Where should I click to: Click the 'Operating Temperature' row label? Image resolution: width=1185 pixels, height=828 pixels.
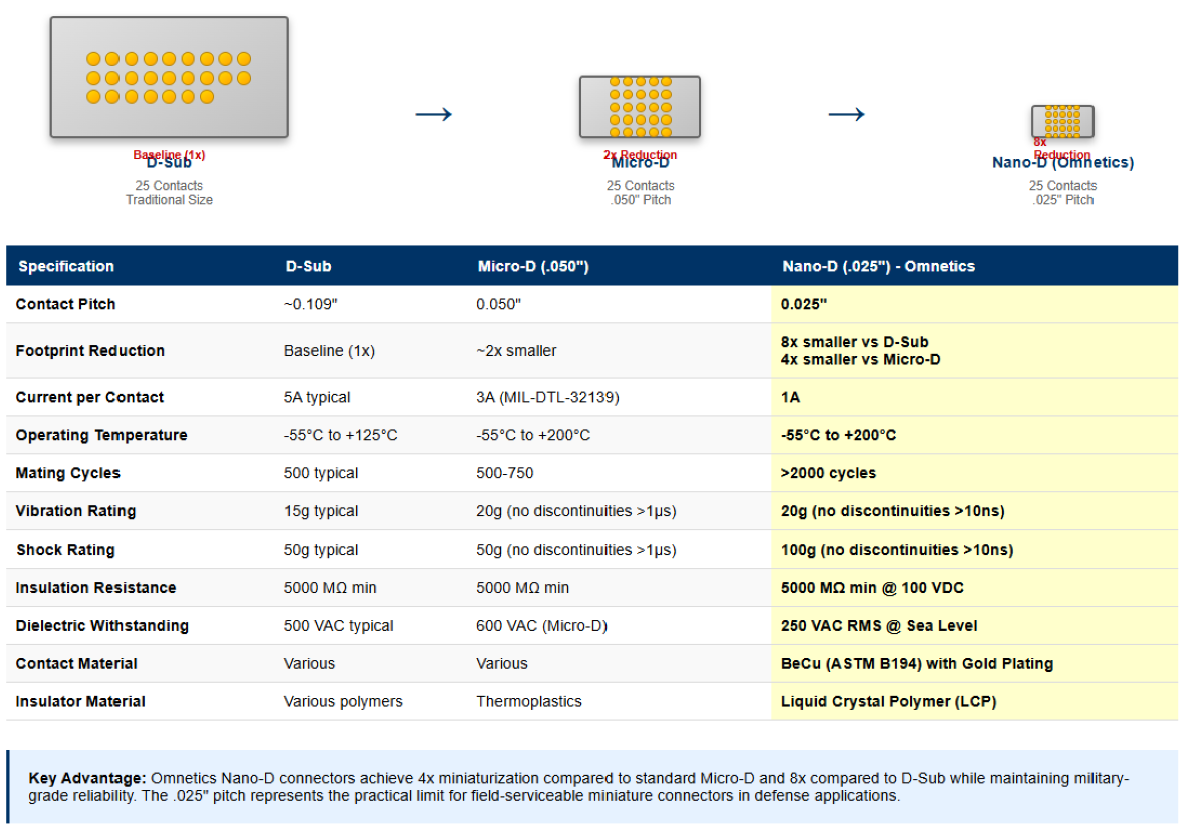[101, 435]
